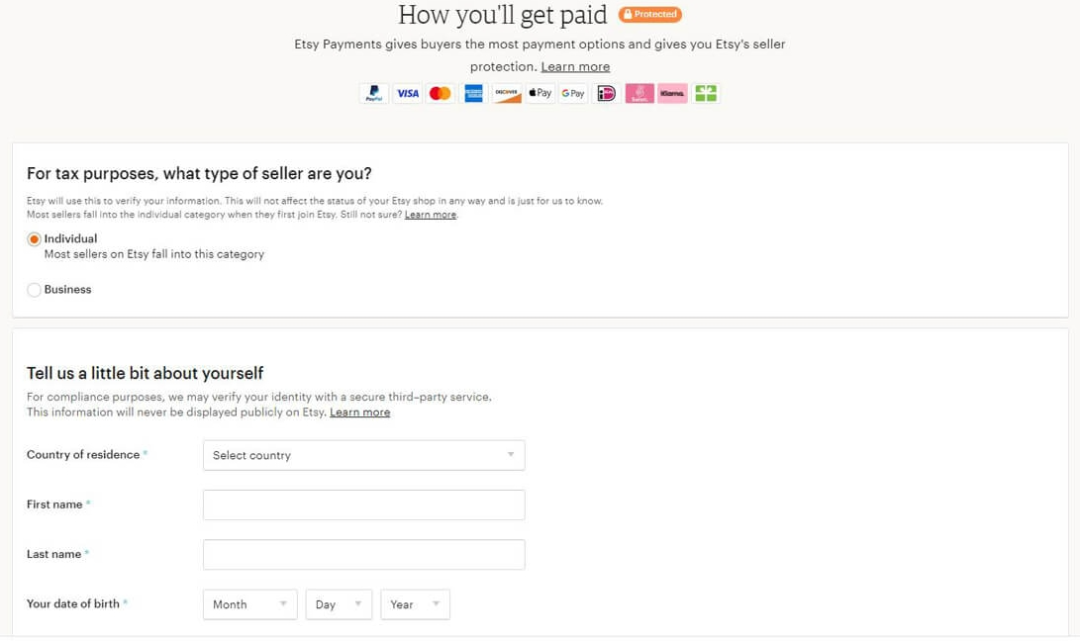Screen dimensions: 1080x641
Task: Click the PayPal payment icon
Action: coord(373,93)
